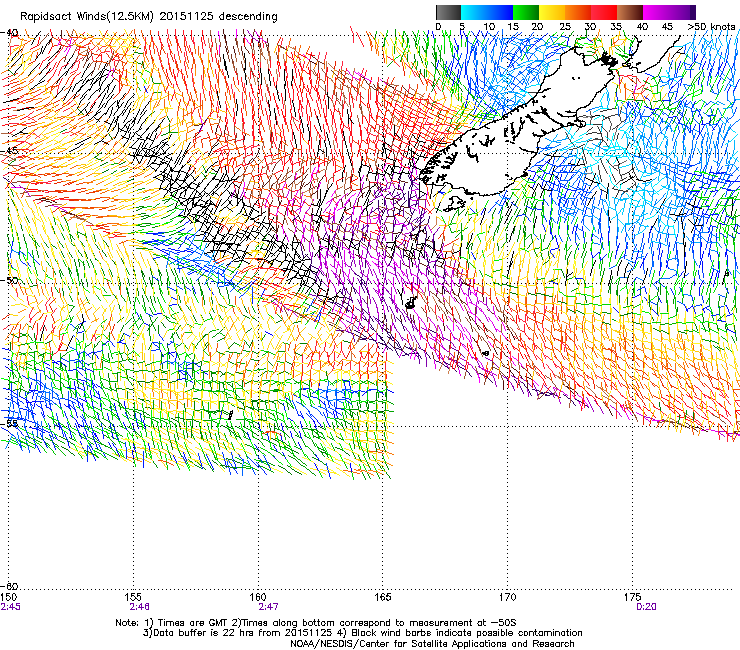Click the '-45' latitude label

[x=10, y=151]
